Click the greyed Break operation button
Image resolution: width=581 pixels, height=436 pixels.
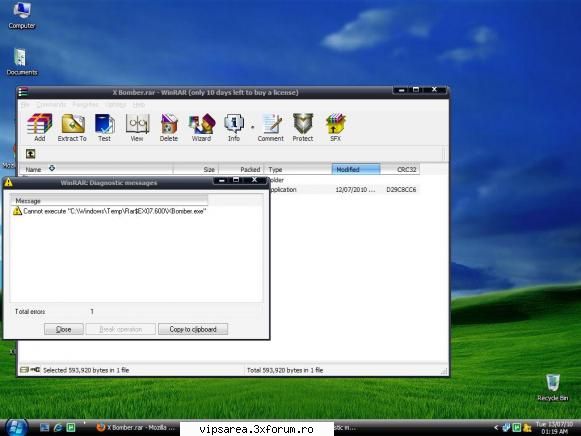point(121,329)
